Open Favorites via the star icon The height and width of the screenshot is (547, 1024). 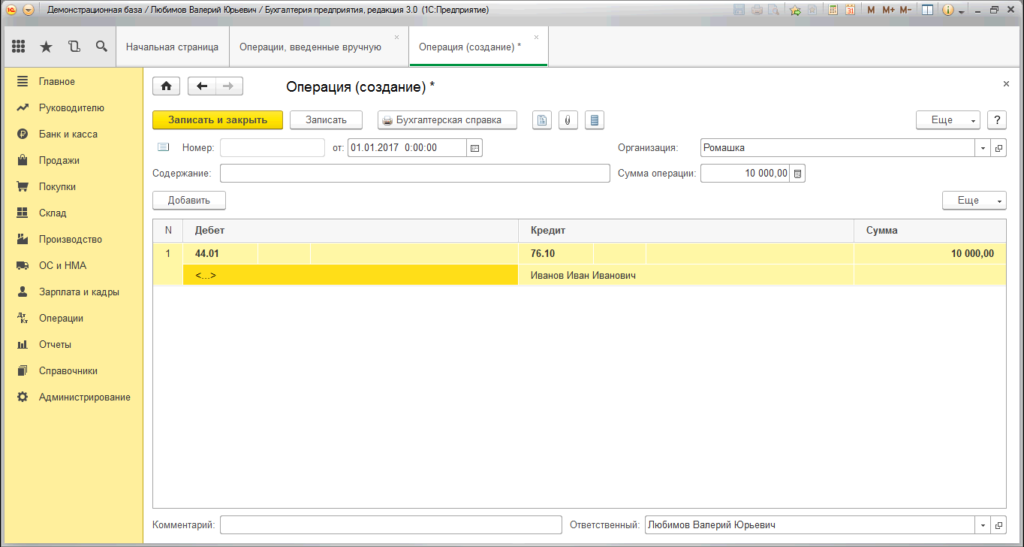click(x=46, y=47)
